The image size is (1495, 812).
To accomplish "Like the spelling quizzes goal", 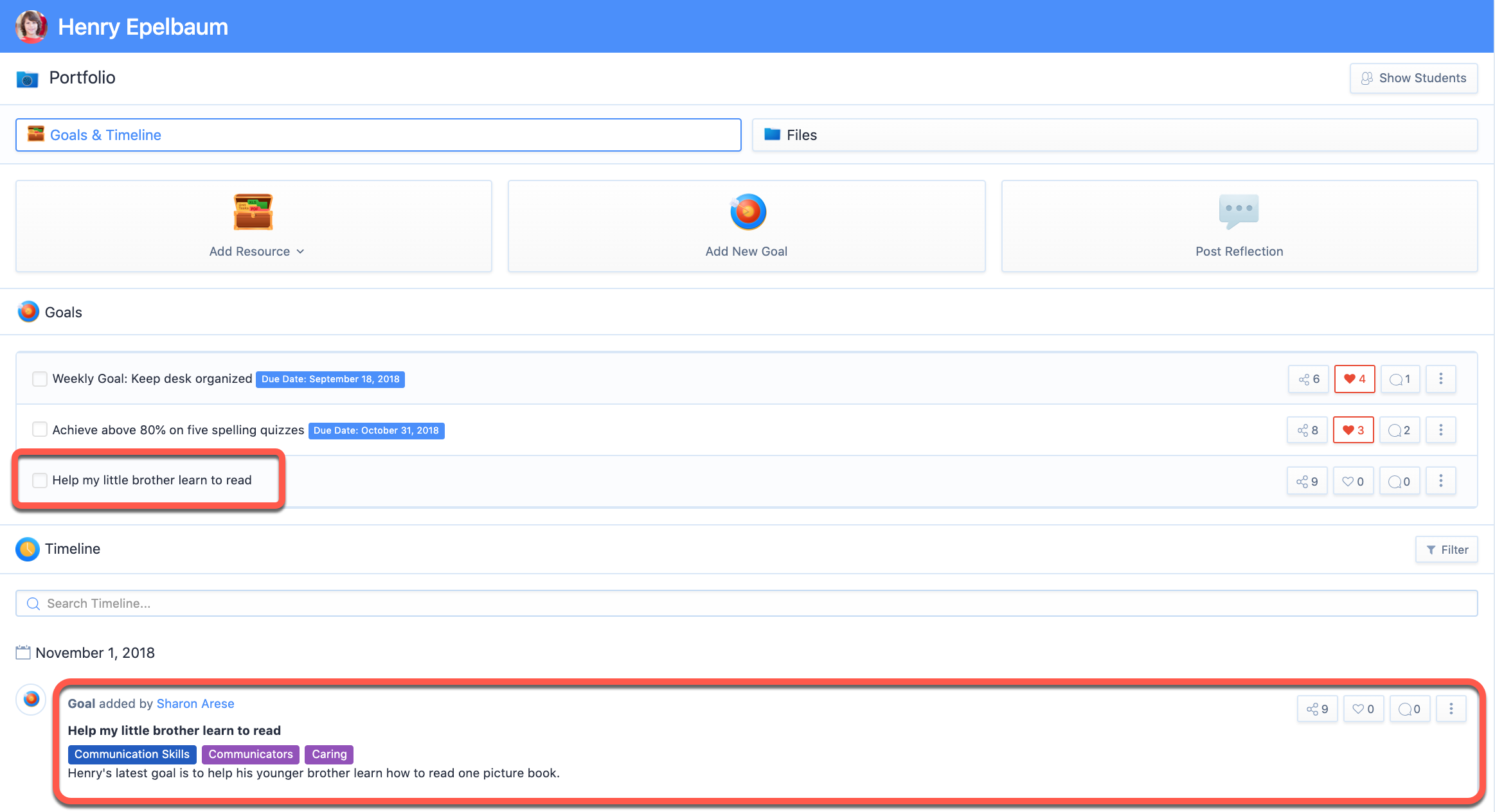I will click(x=1354, y=430).
